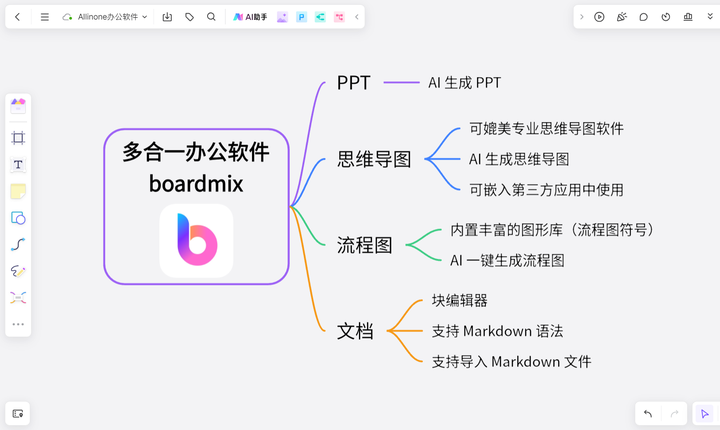Collapse the AI toolbar with left chevron

tap(357, 17)
